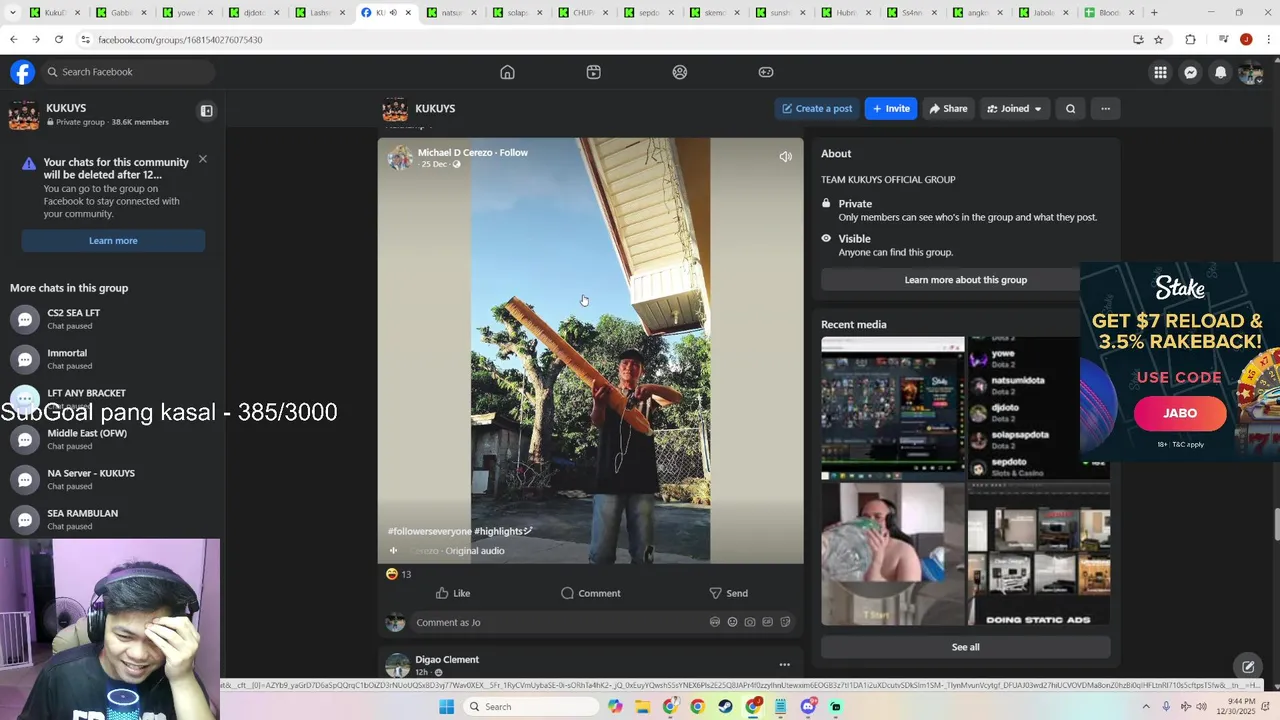Click Learn more in the chats notice
This screenshot has height=720, width=1280.
click(113, 241)
